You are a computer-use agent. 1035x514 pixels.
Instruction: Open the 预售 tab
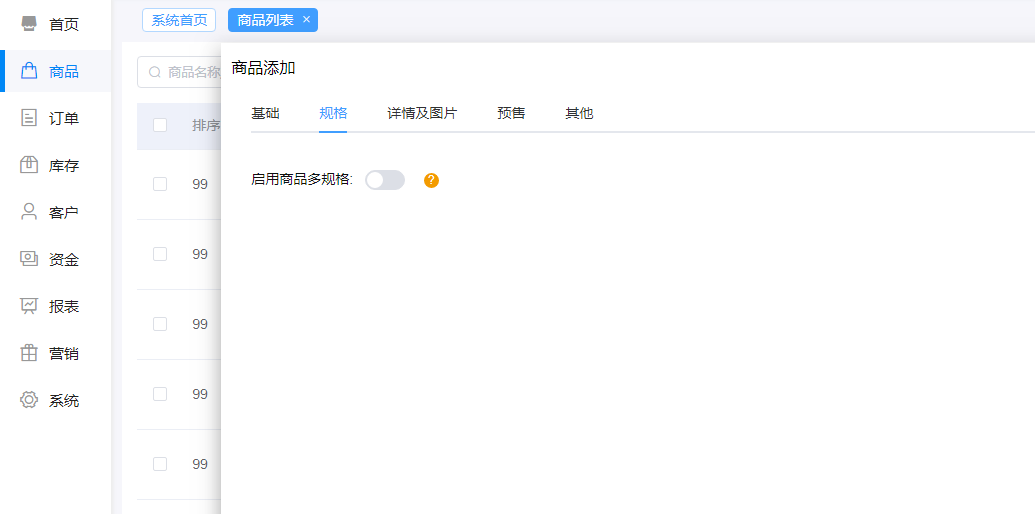[511, 114]
